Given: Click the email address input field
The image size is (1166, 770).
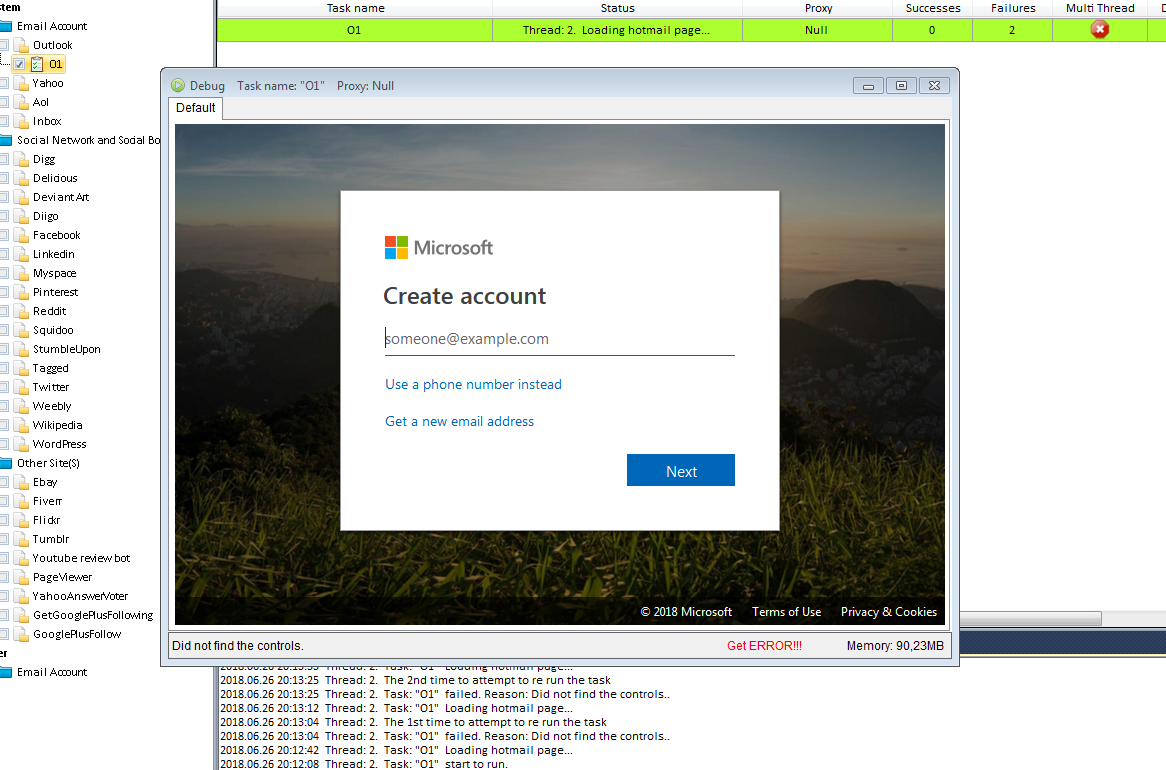Looking at the screenshot, I should (559, 339).
